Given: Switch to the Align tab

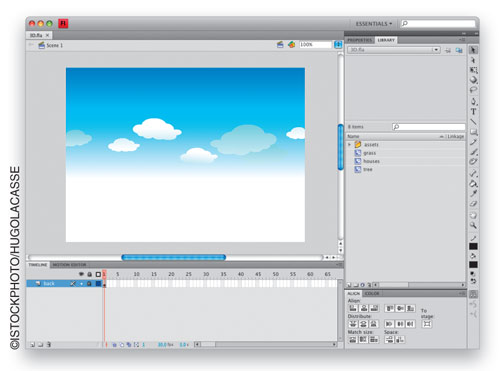Looking at the screenshot, I should tap(354, 293).
